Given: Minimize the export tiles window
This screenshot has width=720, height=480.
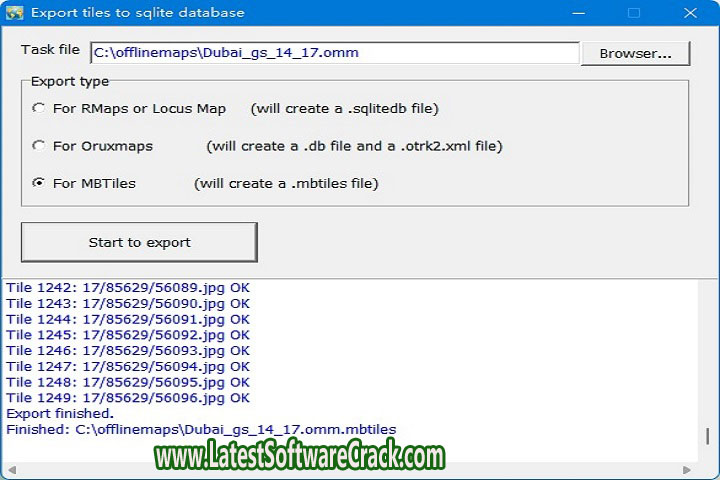Looking at the screenshot, I should [579, 14].
